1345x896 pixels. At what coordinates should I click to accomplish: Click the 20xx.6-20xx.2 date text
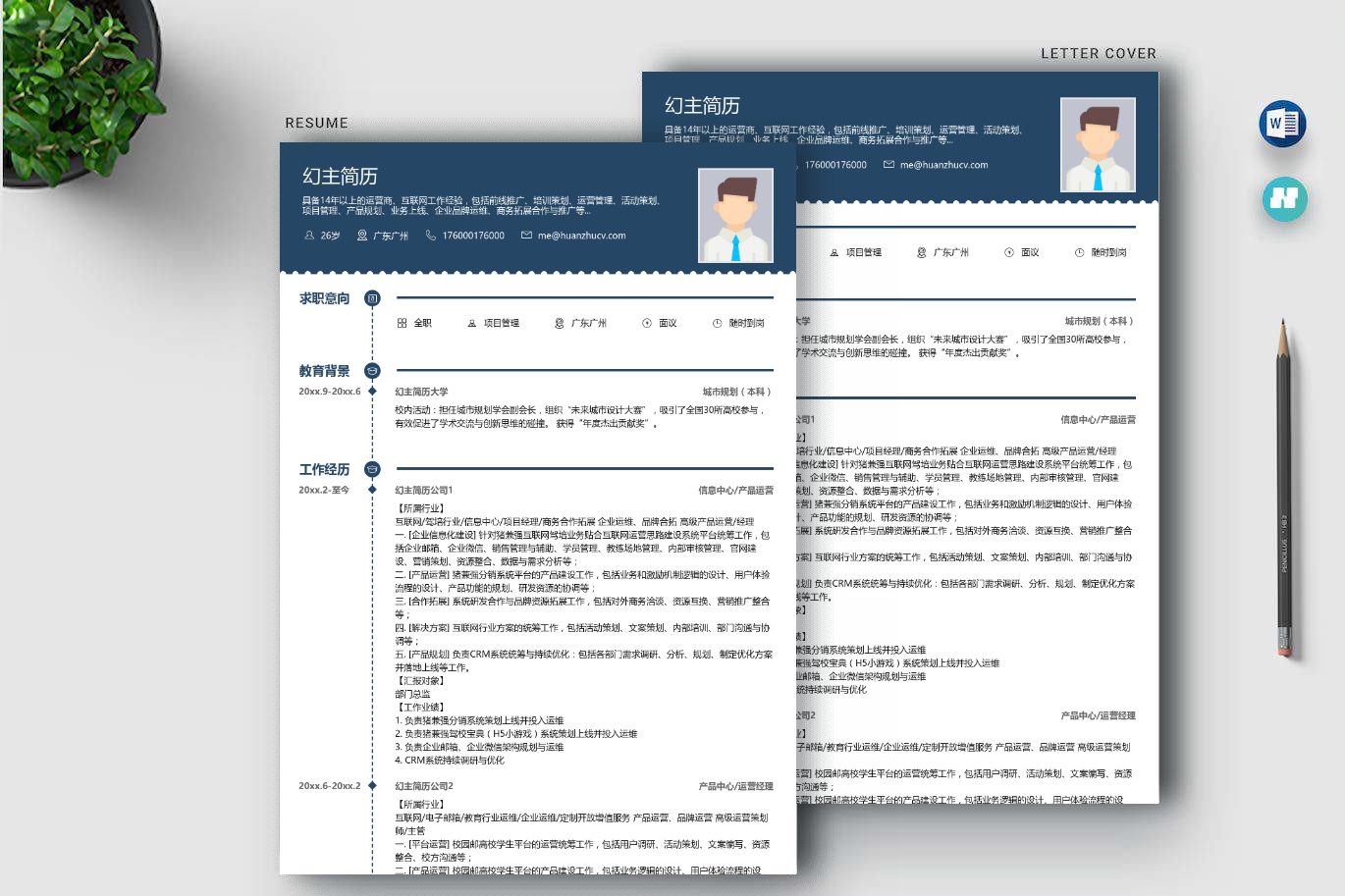click(330, 786)
